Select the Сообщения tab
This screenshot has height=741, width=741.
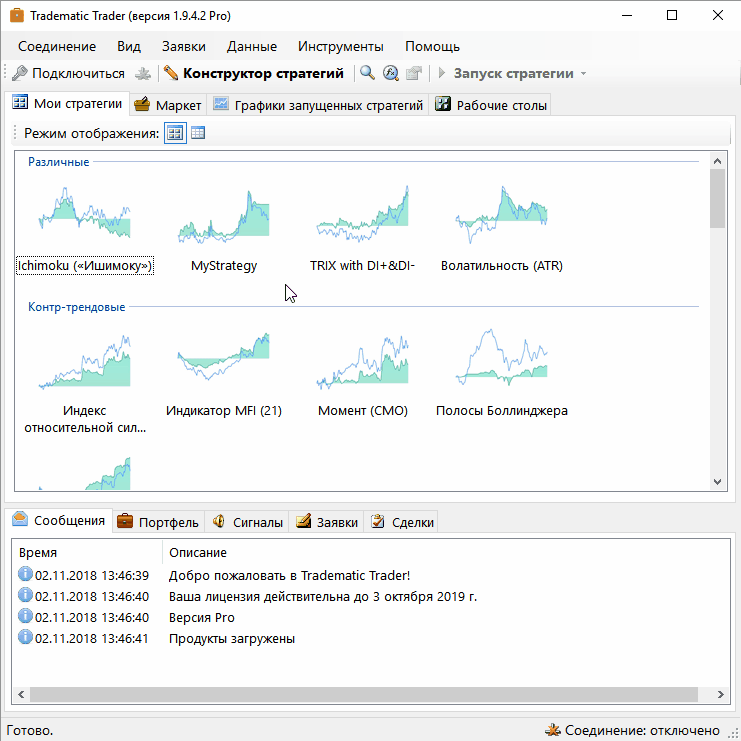click(x=59, y=520)
